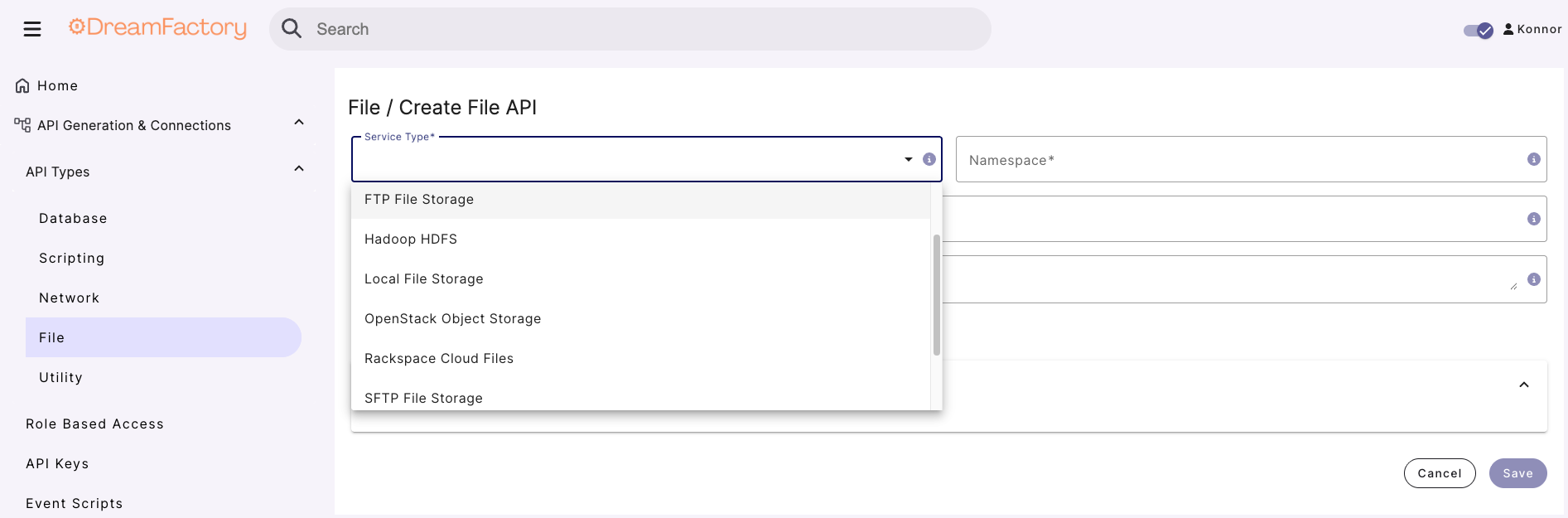Open the API Keys page
Viewport: 1568px width, 518px height.
57,463
